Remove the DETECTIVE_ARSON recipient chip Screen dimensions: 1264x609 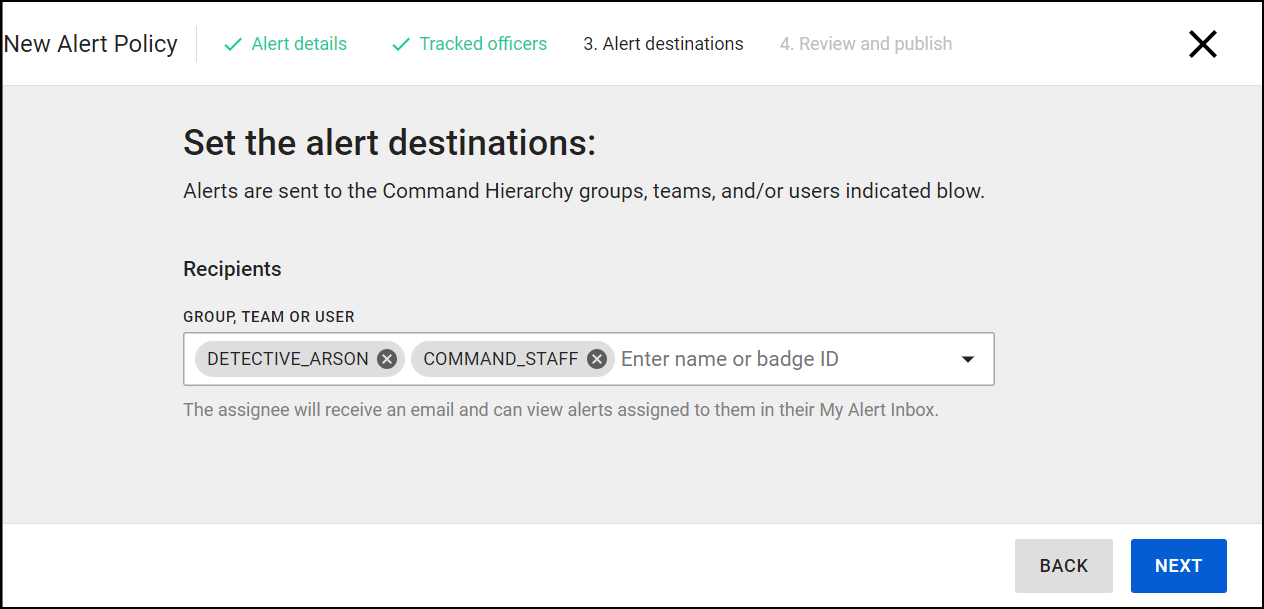(387, 359)
